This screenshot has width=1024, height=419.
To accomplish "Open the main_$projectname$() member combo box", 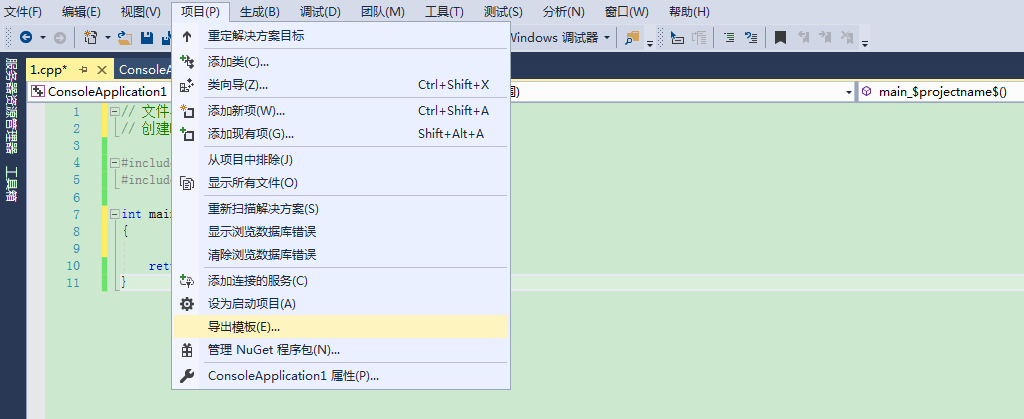I will 941,91.
